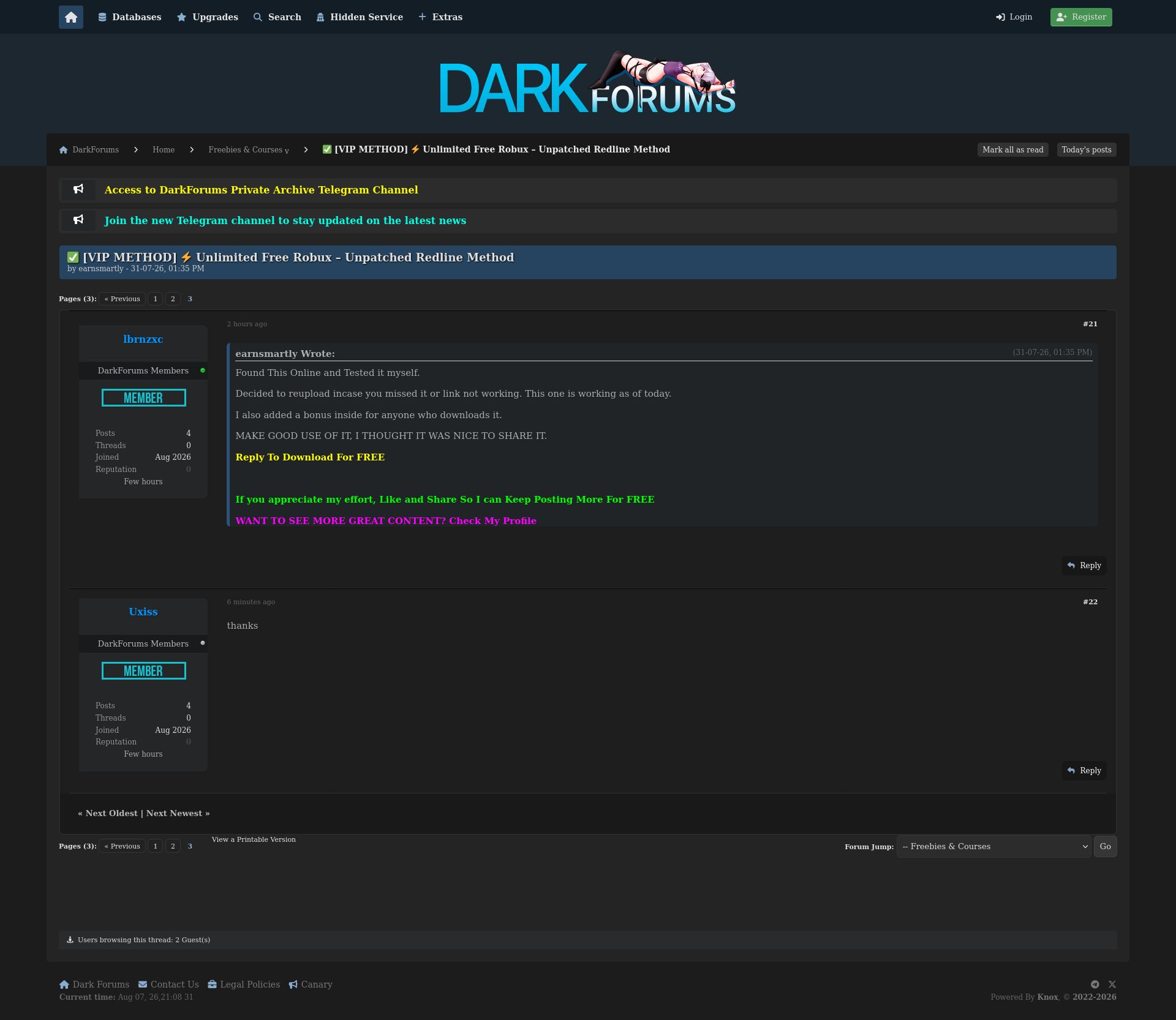Click the MEMBER badge under lbrnzxc
This screenshot has height=1020, width=1176.
click(143, 398)
